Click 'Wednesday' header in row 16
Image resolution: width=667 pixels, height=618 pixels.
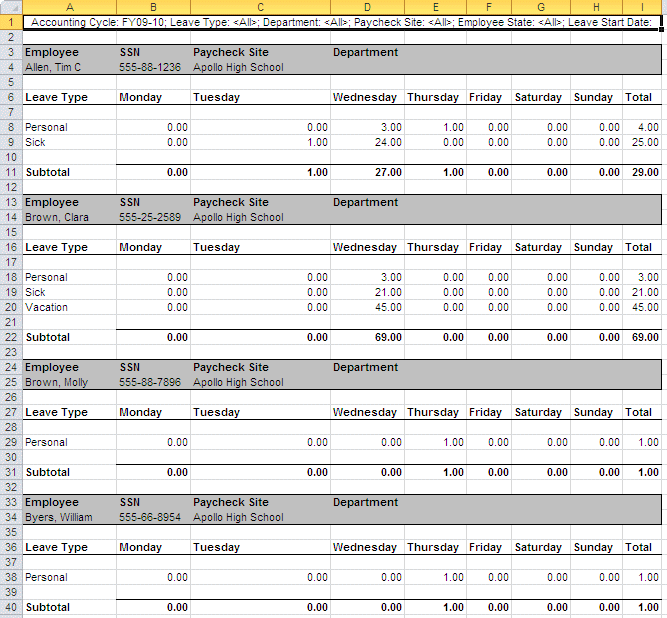(365, 248)
